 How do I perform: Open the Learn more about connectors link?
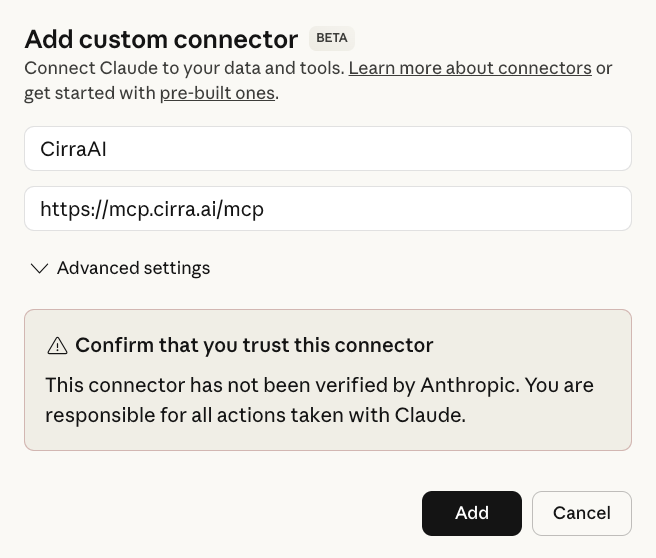470,68
